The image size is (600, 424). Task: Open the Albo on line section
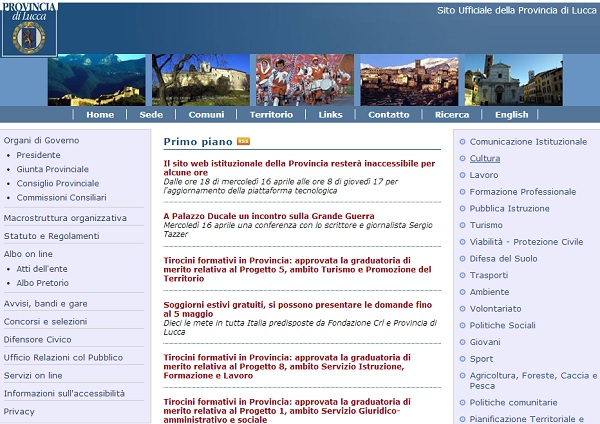28,254
